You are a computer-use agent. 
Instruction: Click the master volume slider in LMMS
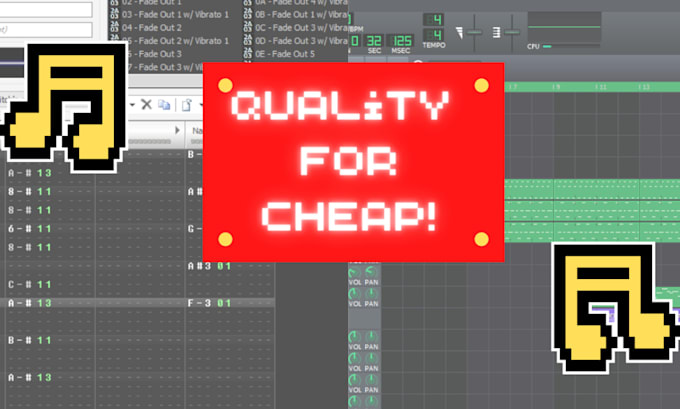[474, 32]
